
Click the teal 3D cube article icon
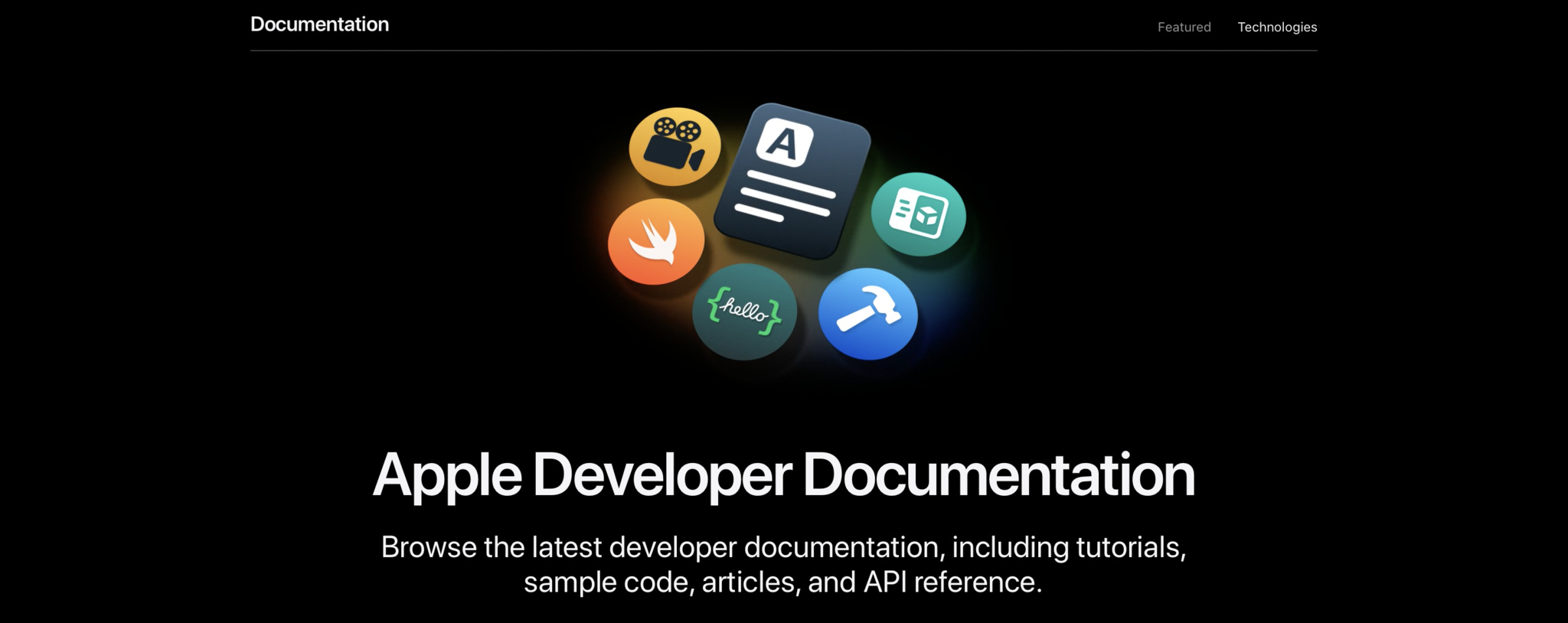point(919,214)
